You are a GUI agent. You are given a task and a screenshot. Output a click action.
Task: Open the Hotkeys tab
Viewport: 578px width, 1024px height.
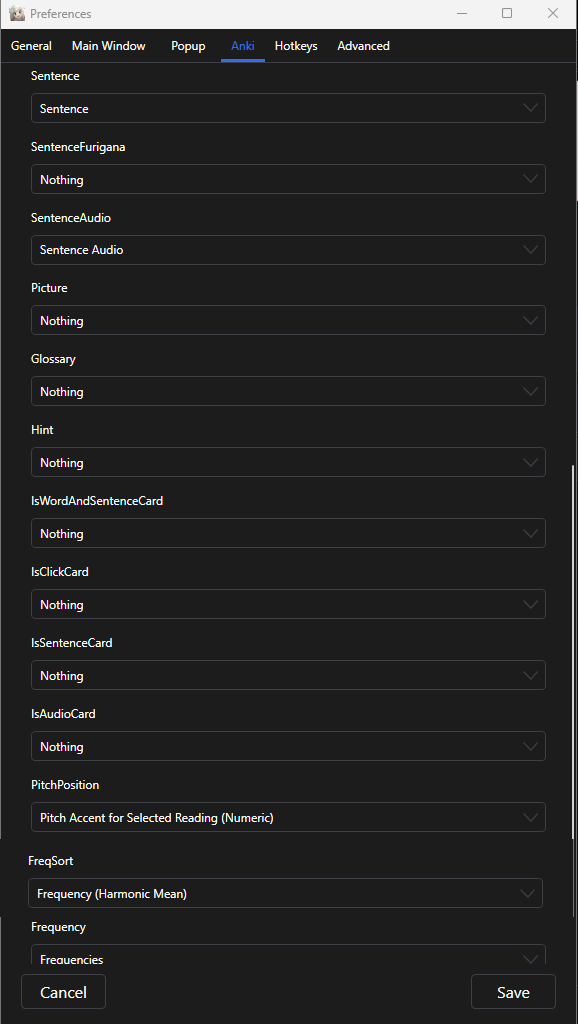[296, 46]
